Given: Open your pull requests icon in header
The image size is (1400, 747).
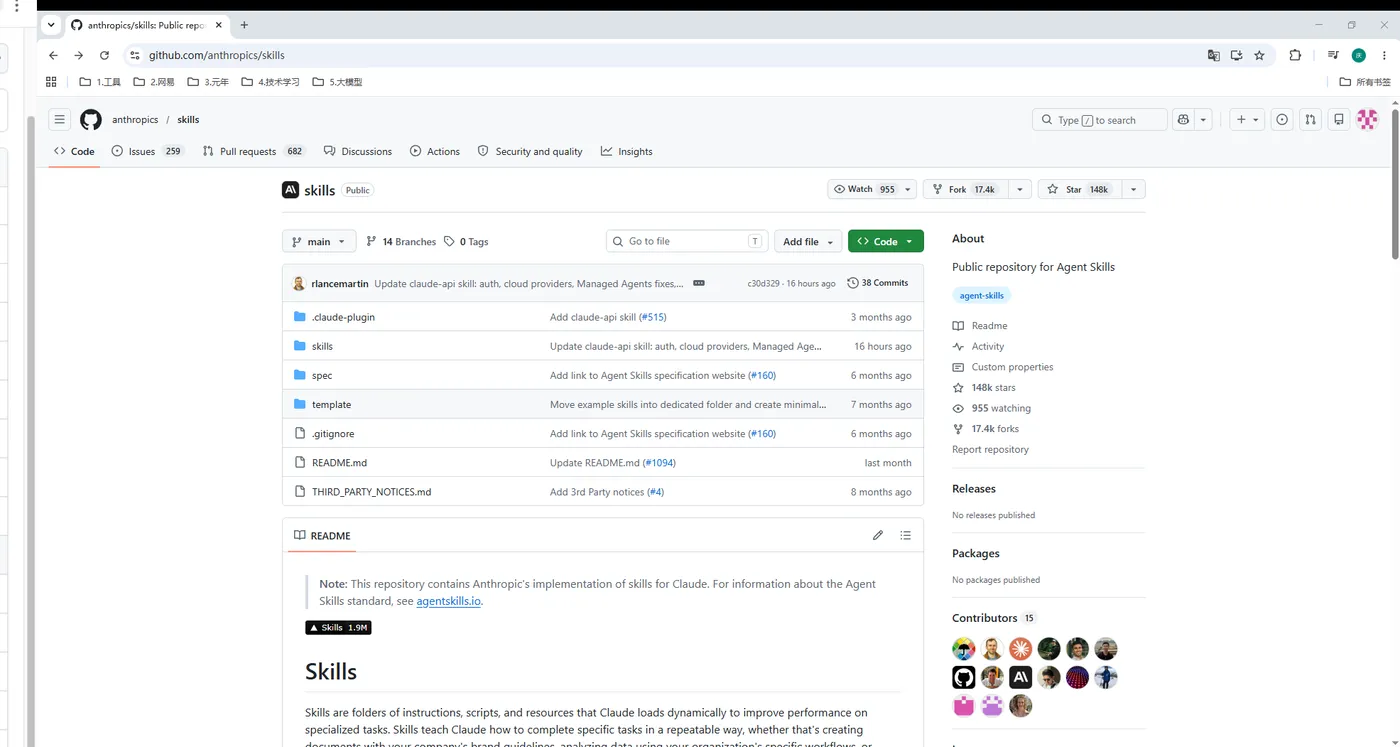Looking at the screenshot, I should tap(1310, 120).
